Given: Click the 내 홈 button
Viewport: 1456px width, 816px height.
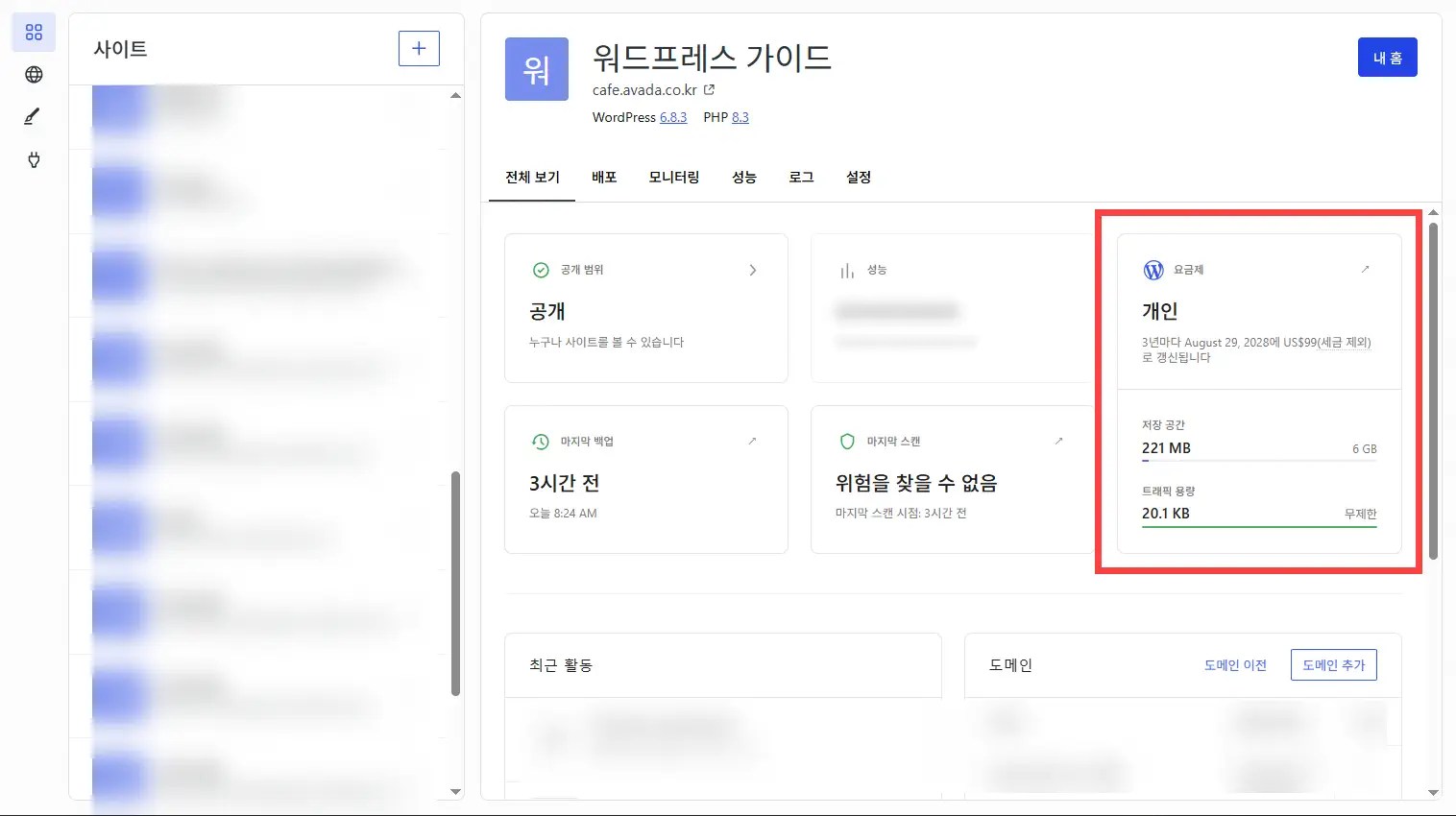Looking at the screenshot, I should coord(1387,57).
